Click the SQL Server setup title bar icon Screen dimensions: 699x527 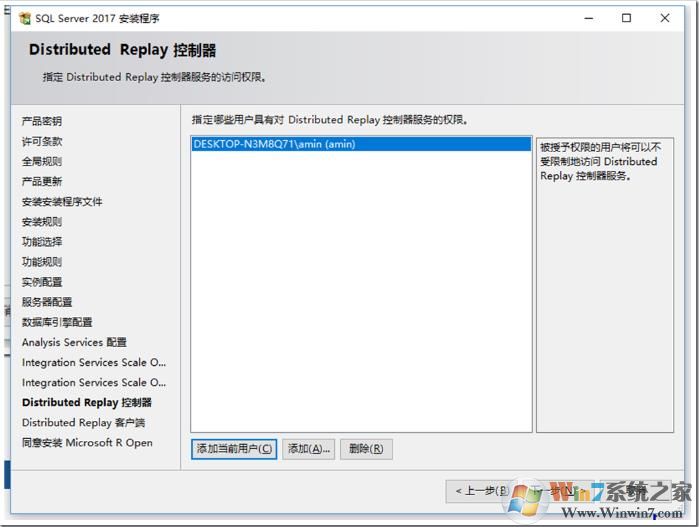[x=24, y=18]
